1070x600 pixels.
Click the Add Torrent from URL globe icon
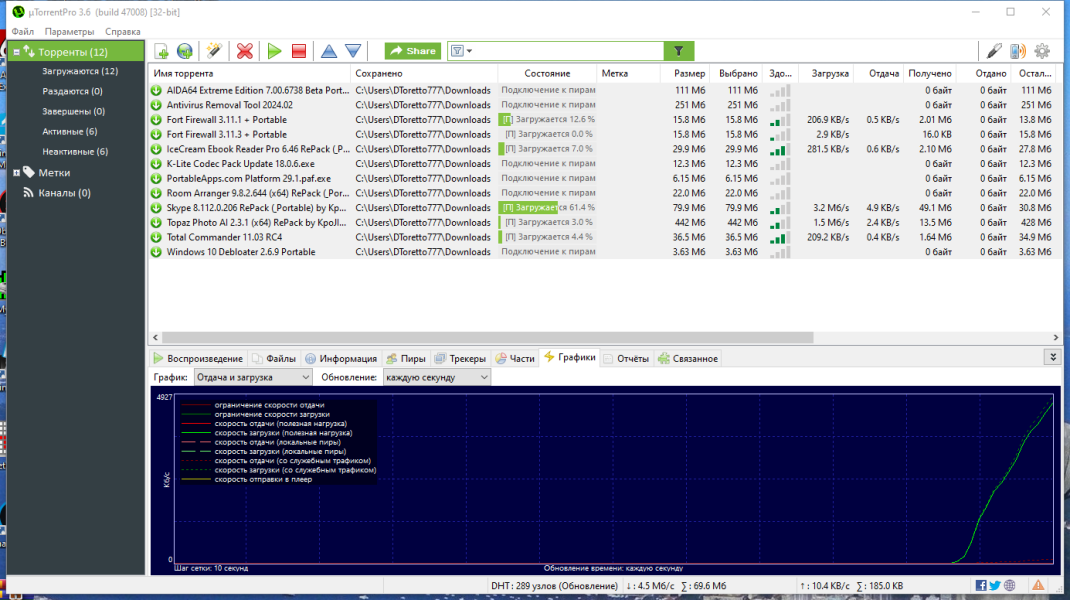185,51
